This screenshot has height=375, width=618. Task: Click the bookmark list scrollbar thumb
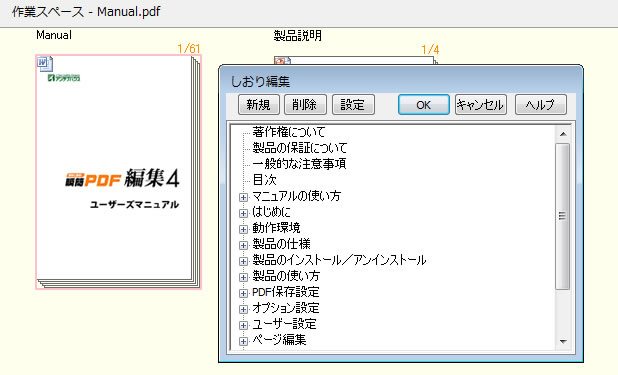[563, 216]
